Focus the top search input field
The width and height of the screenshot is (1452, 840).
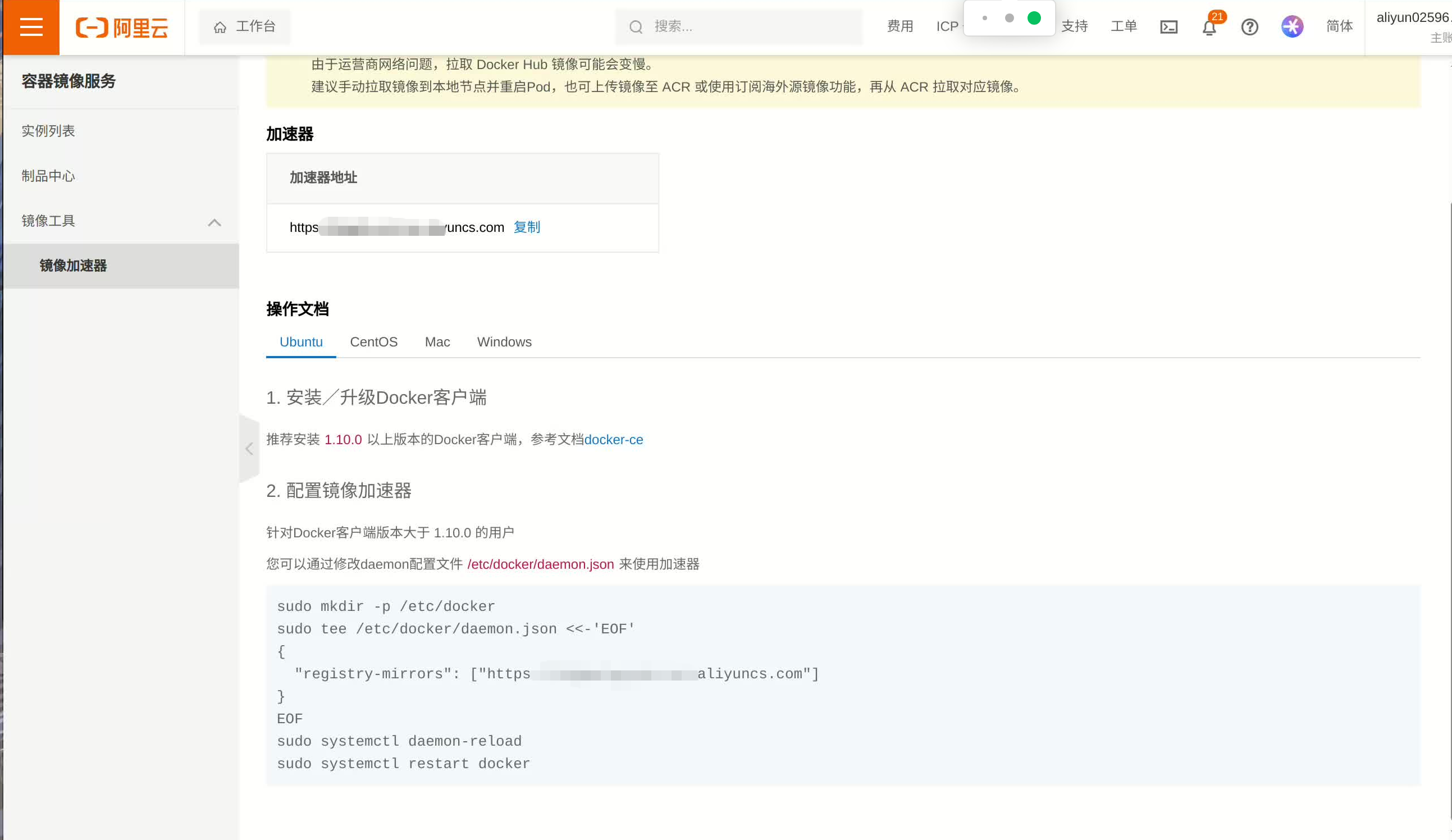(x=749, y=26)
